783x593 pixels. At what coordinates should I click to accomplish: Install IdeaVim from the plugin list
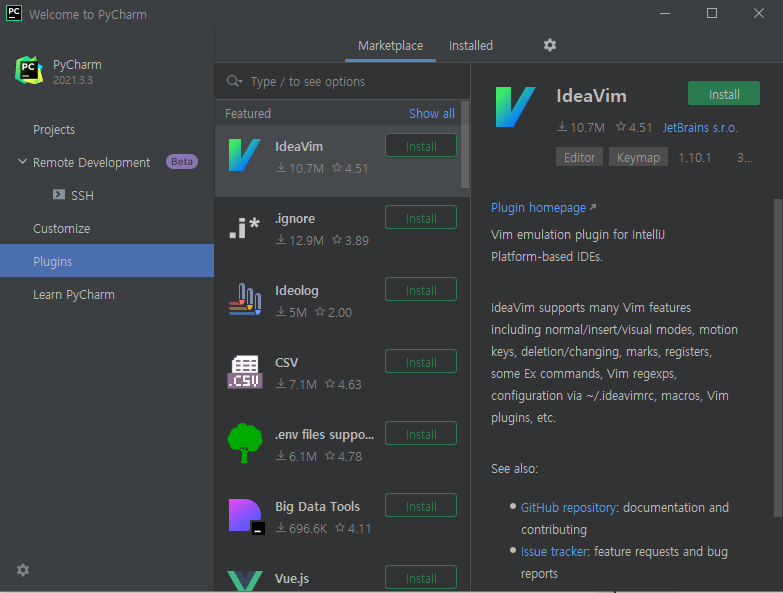tap(421, 146)
